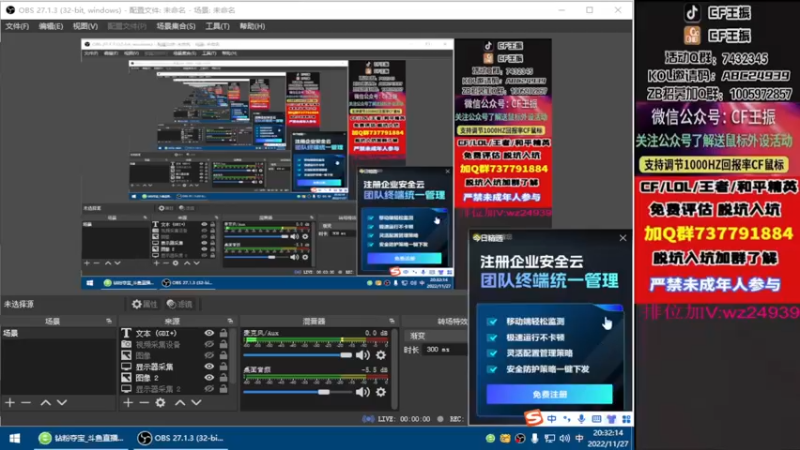Mute the 桌面音频 speaker icon
Screen dimensions: 800x450
coord(363,392)
